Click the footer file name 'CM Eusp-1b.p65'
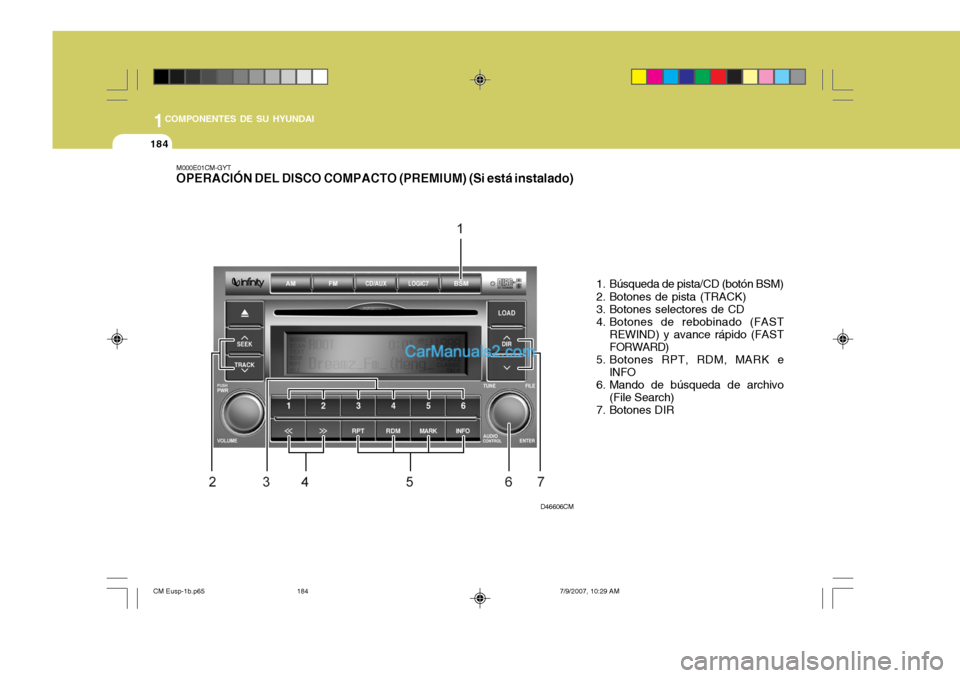Image resolution: width=960 pixels, height=678 pixels. [x=179, y=591]
